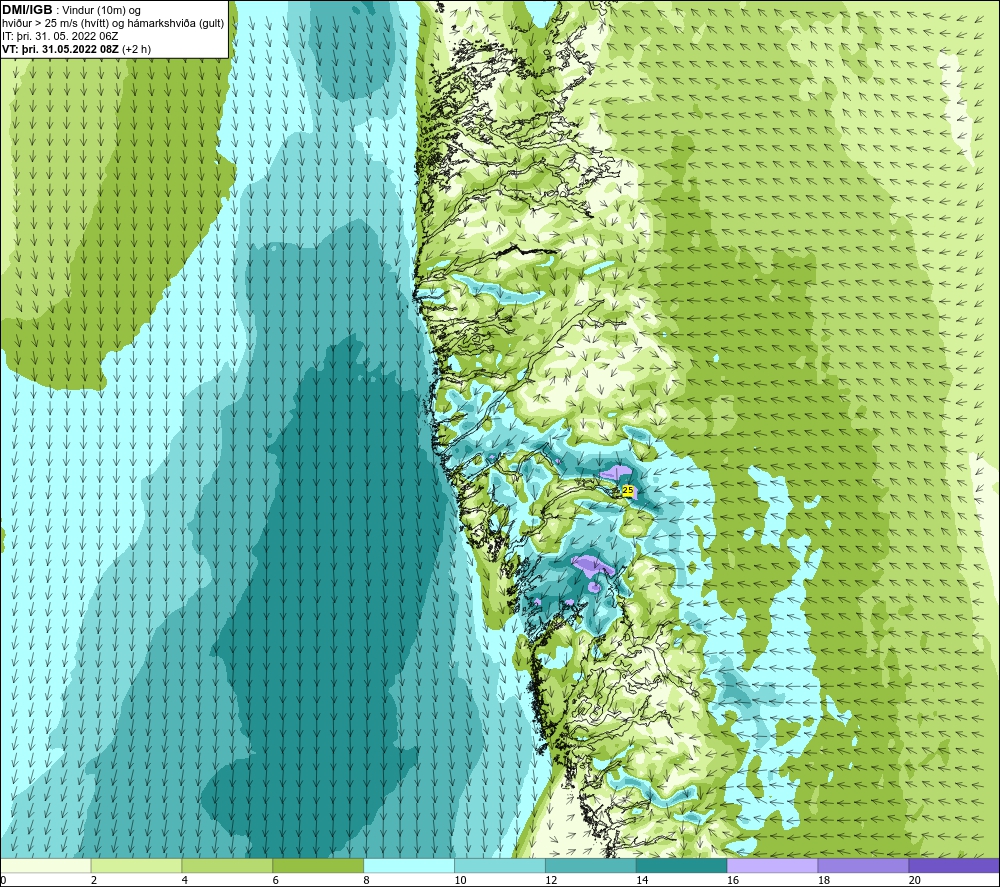1000x887 pixels.
Task: Click the scale label '10'
Action: click(460, 880)
